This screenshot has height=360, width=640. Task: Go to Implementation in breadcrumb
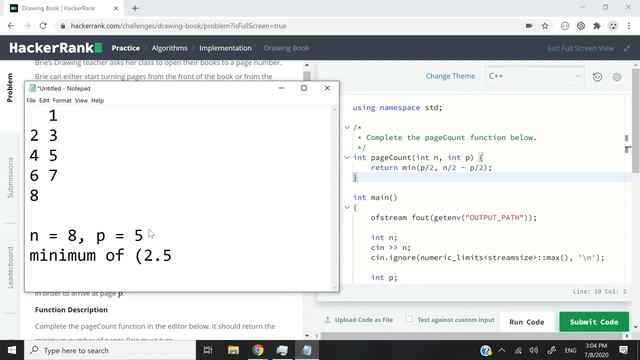(x=225, y=48)
